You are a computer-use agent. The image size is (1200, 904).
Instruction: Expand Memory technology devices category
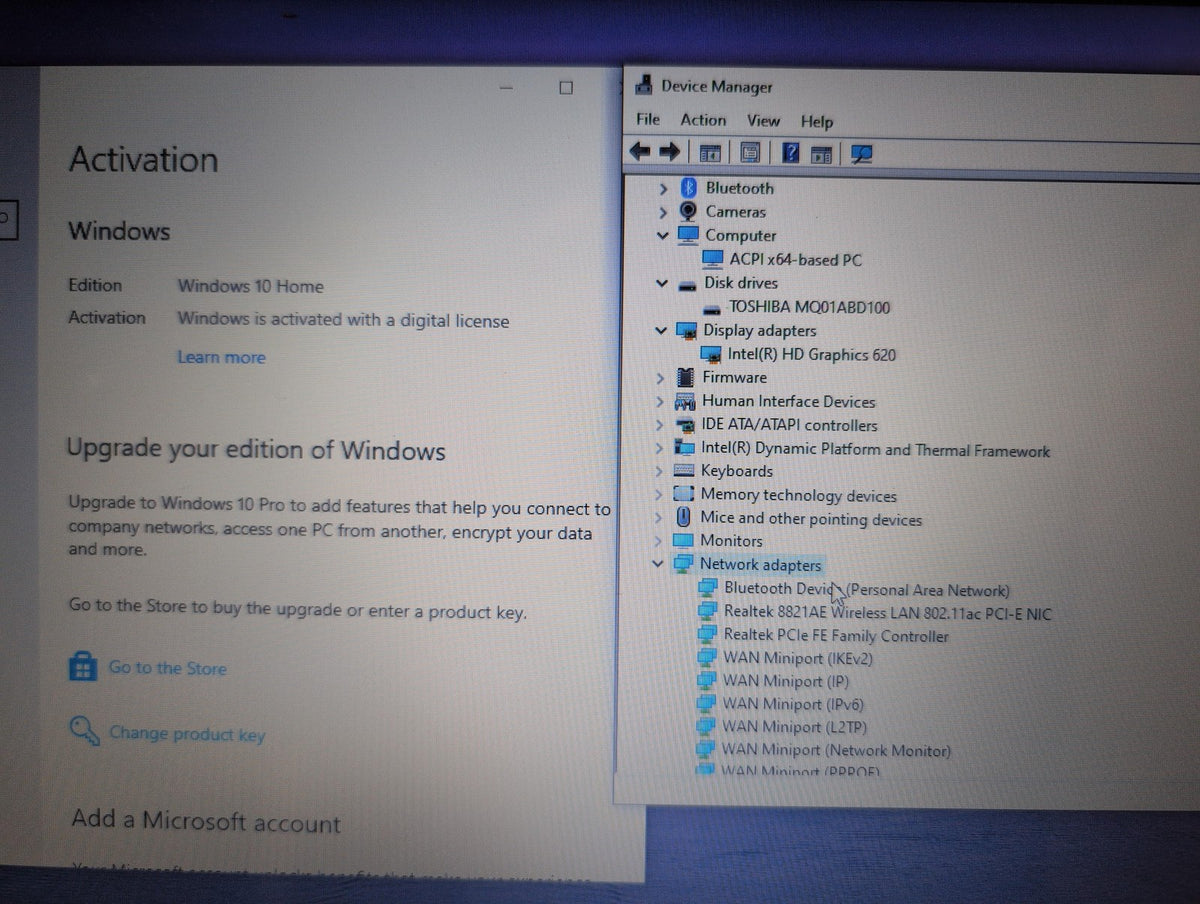(658, 495)
